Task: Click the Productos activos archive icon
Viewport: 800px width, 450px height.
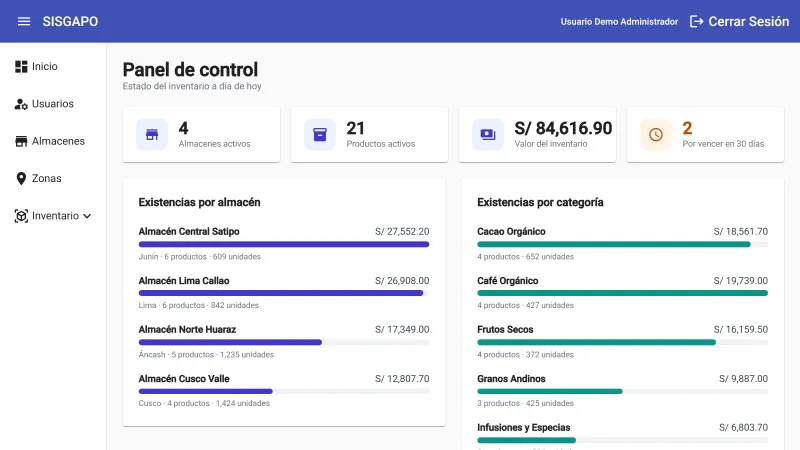Action: coord(320,135)
